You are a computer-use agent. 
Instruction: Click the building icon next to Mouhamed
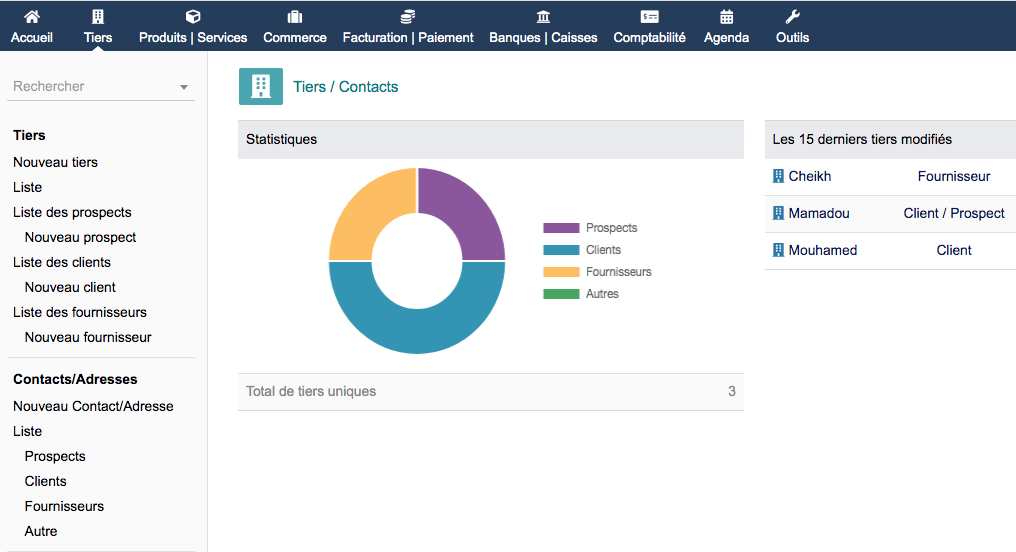778,250
